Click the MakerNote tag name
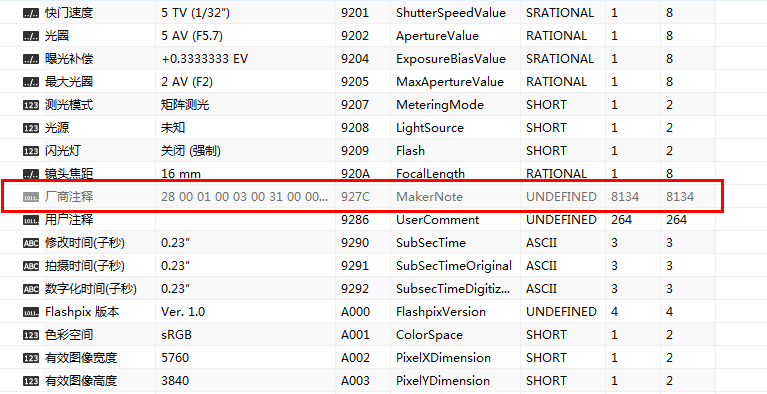Screen dimensions: 767x394 [429, 197]
